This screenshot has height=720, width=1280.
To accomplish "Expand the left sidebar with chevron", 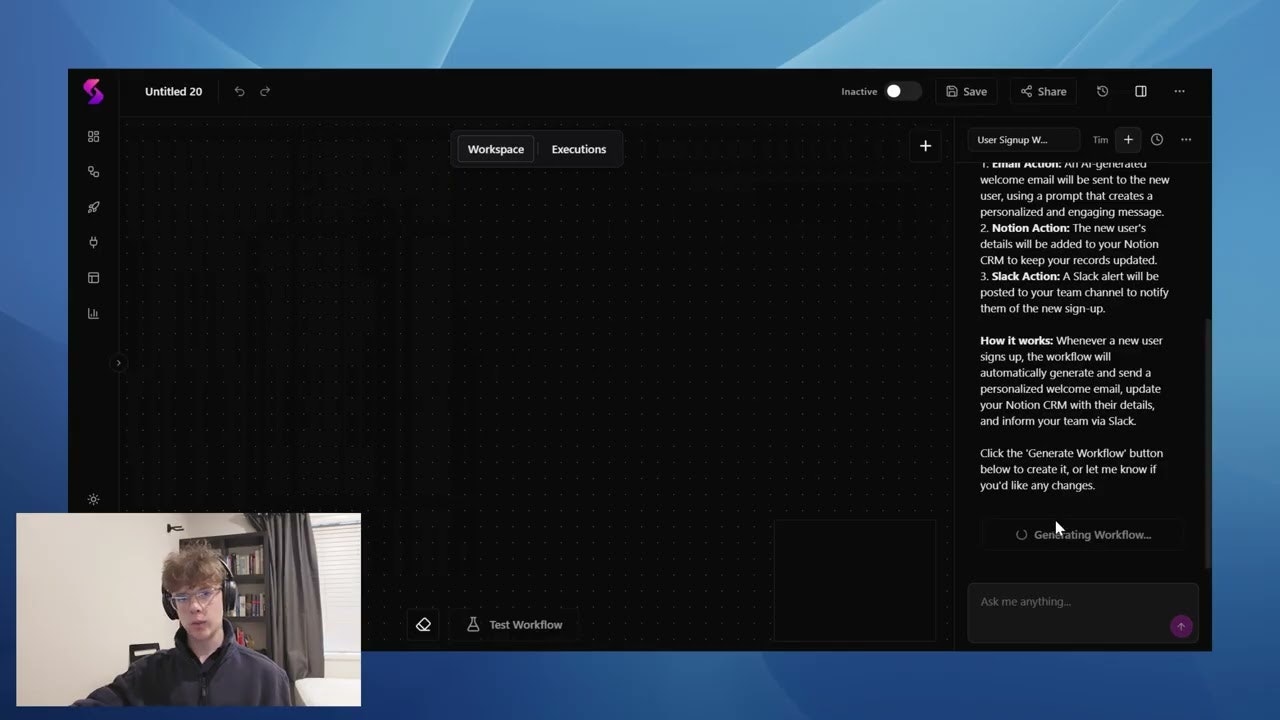I will pyautogui.click(x=118, y=363).
